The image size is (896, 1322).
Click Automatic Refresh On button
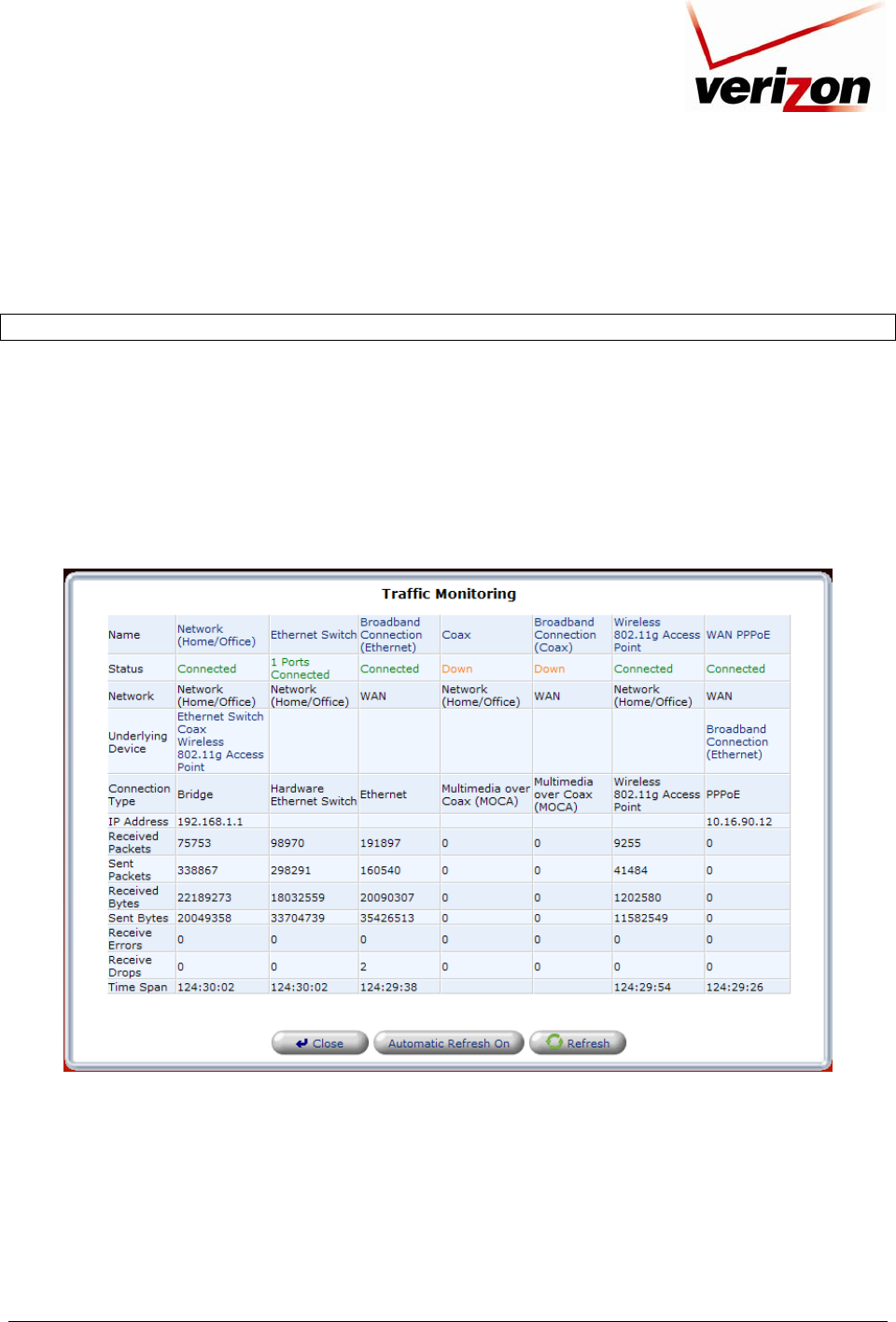449,1043
